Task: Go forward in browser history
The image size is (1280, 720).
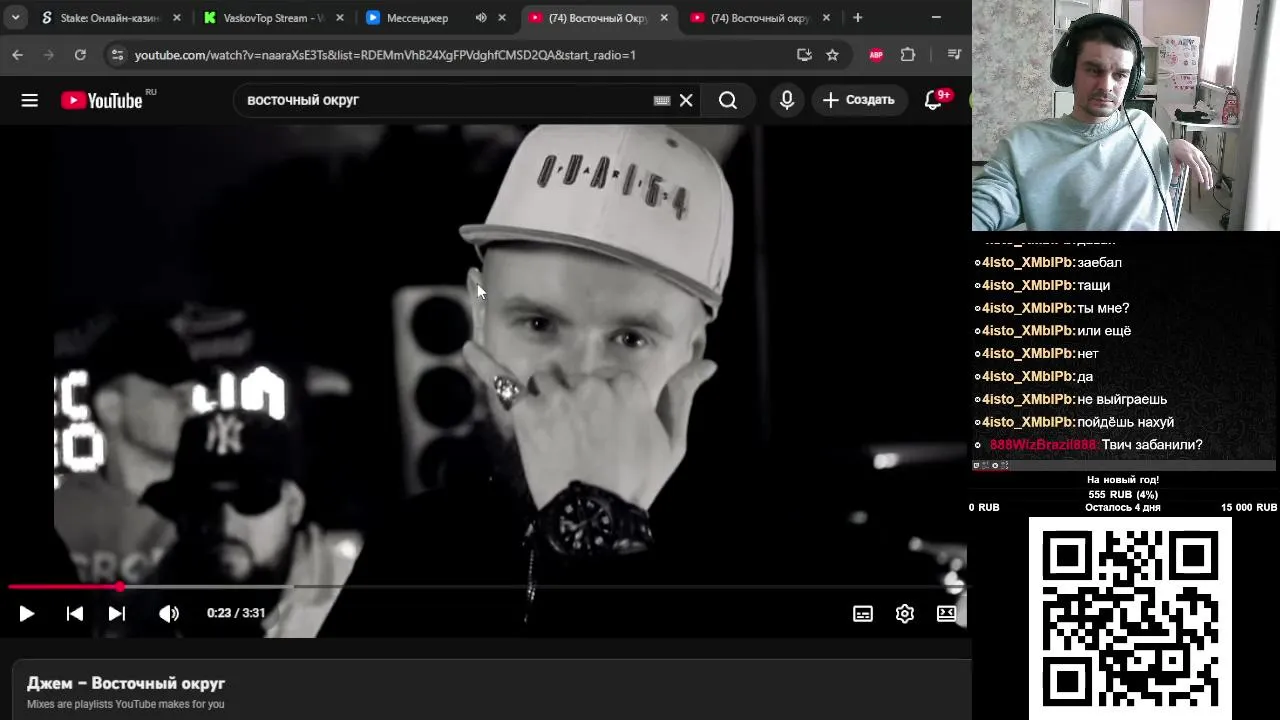Action: point(48,55)
